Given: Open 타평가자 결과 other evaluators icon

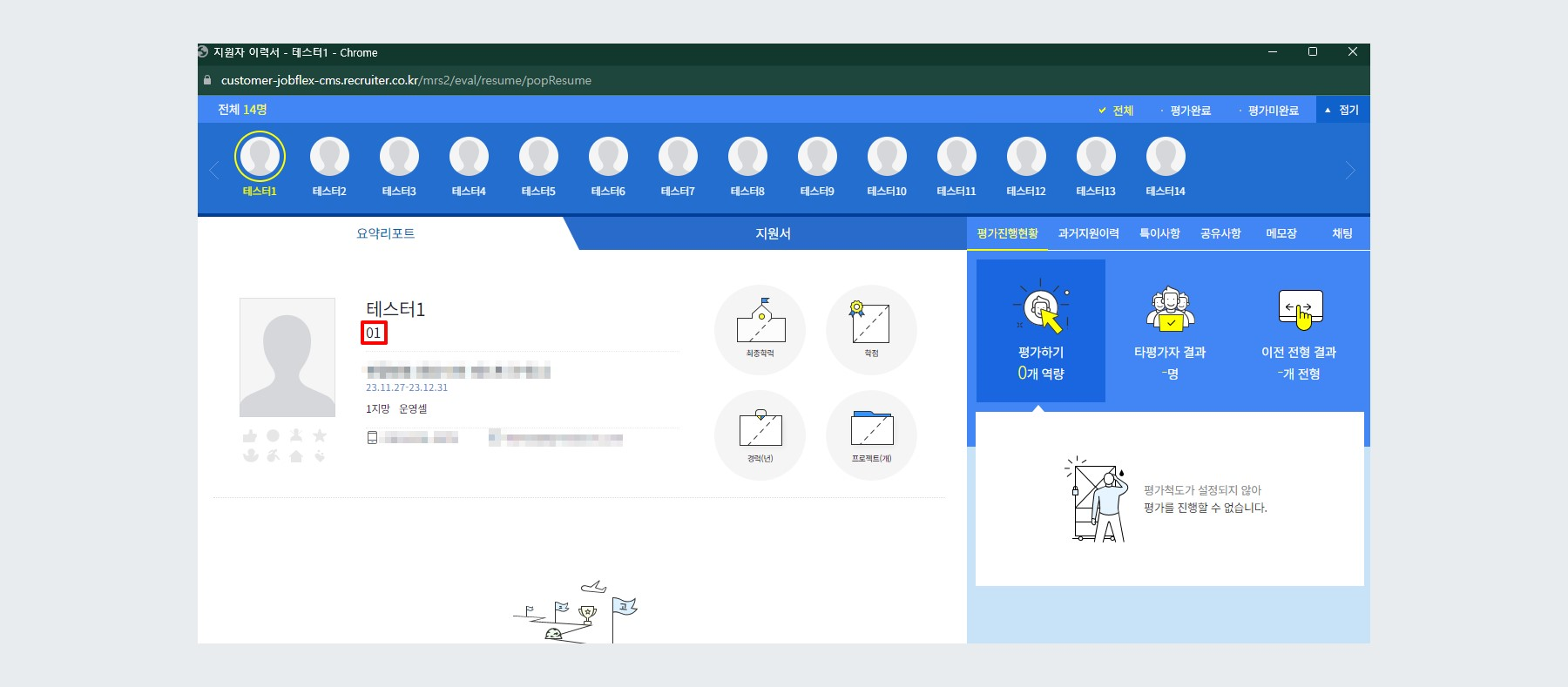Looking at the screenshot, I should (1170, 309).
